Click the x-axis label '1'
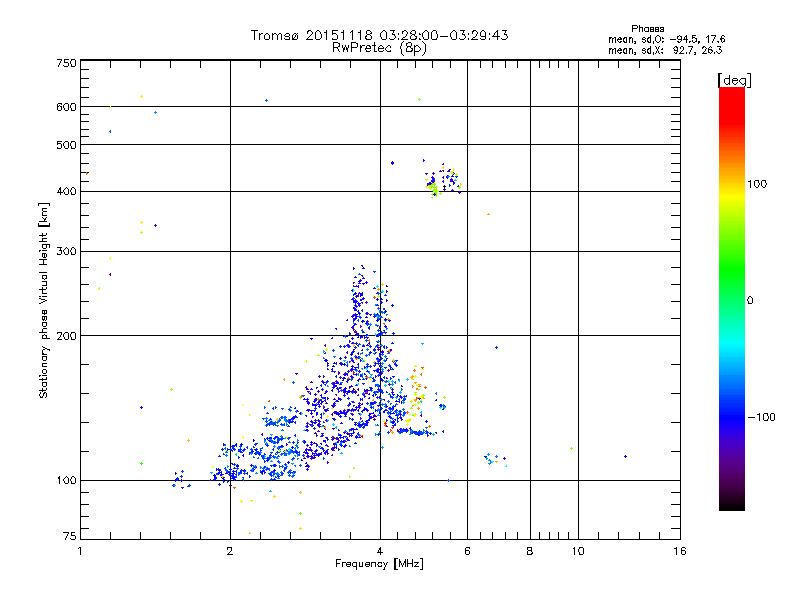 coord(80,551)
